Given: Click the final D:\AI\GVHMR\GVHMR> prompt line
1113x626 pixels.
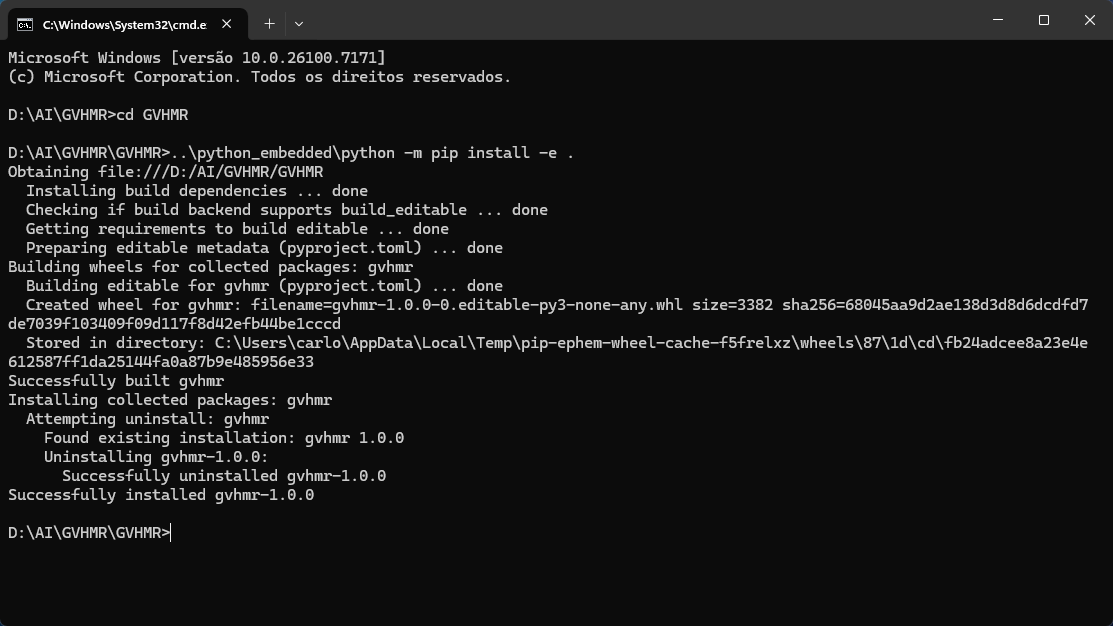Looking at the screenshot, I should pyautogui.click(x=89, y=533).
